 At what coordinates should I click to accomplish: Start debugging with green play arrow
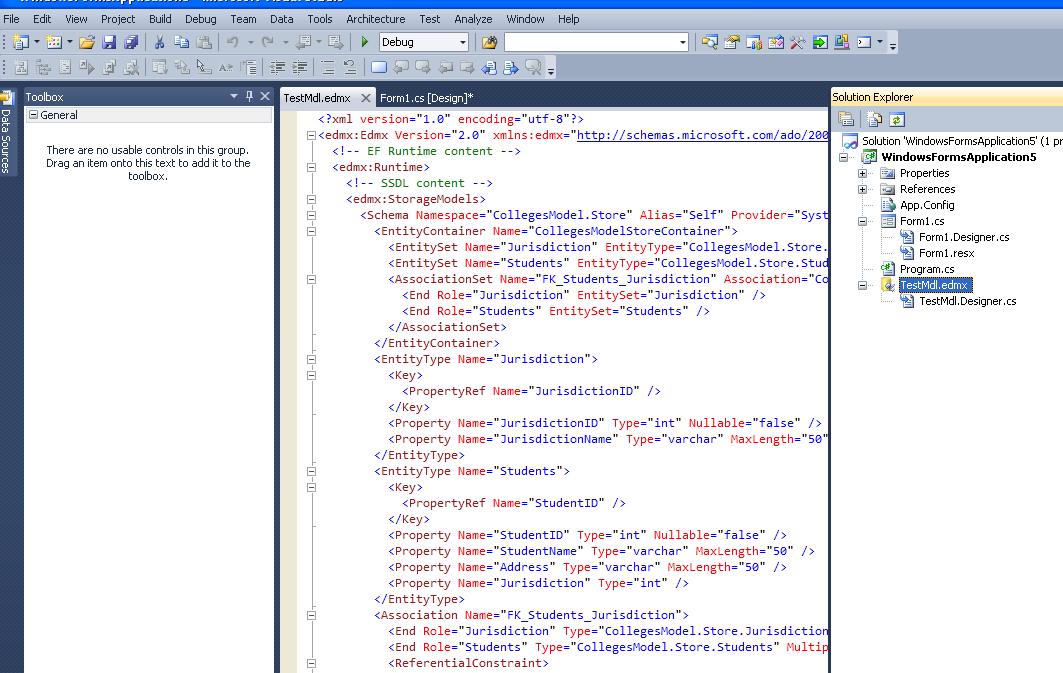pyautogui.click(x=364, y=42)
